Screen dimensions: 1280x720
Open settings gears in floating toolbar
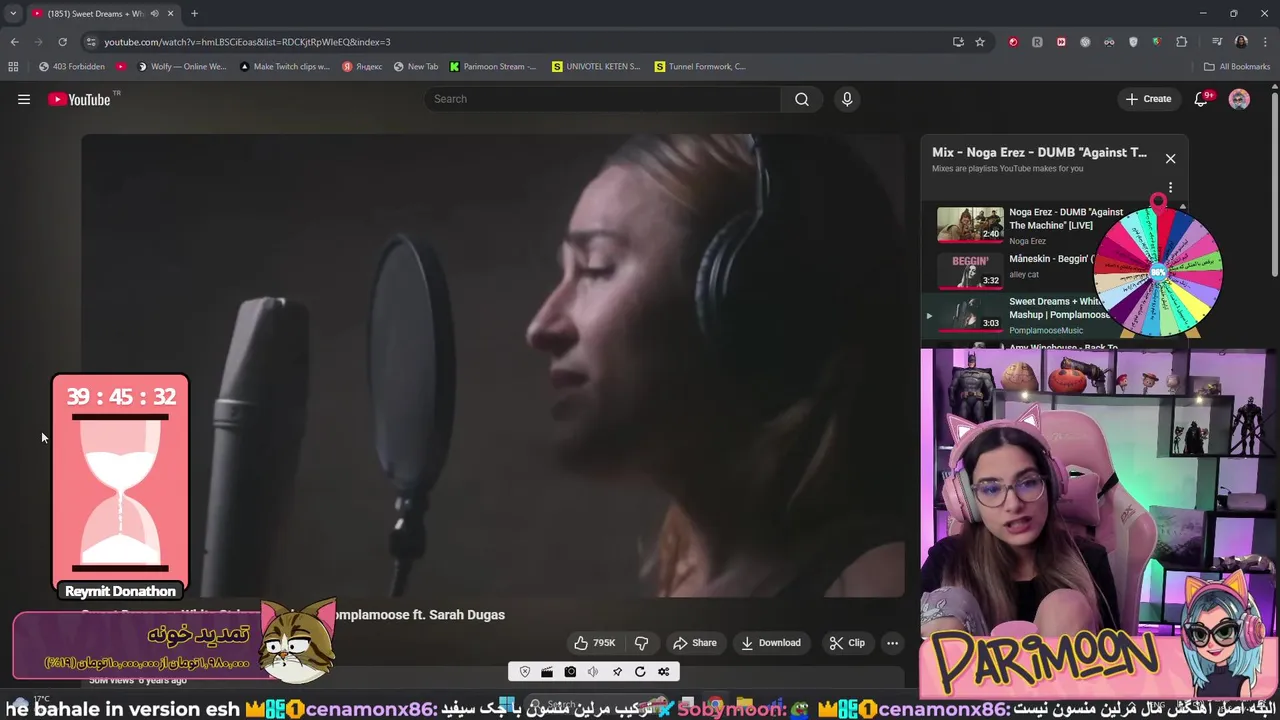(x=663, y=672)
